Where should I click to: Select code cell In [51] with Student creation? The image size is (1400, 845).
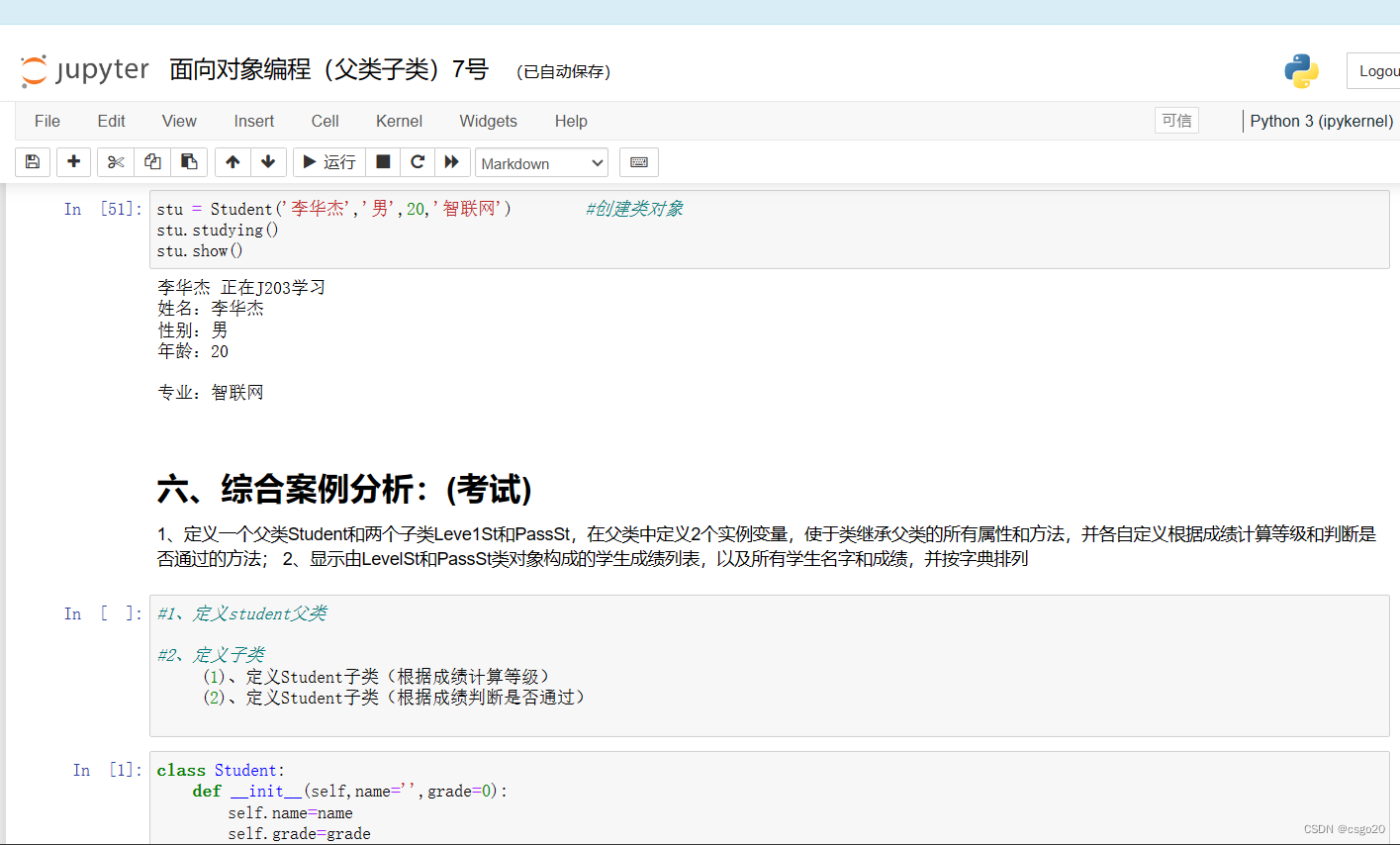(769, 230)
